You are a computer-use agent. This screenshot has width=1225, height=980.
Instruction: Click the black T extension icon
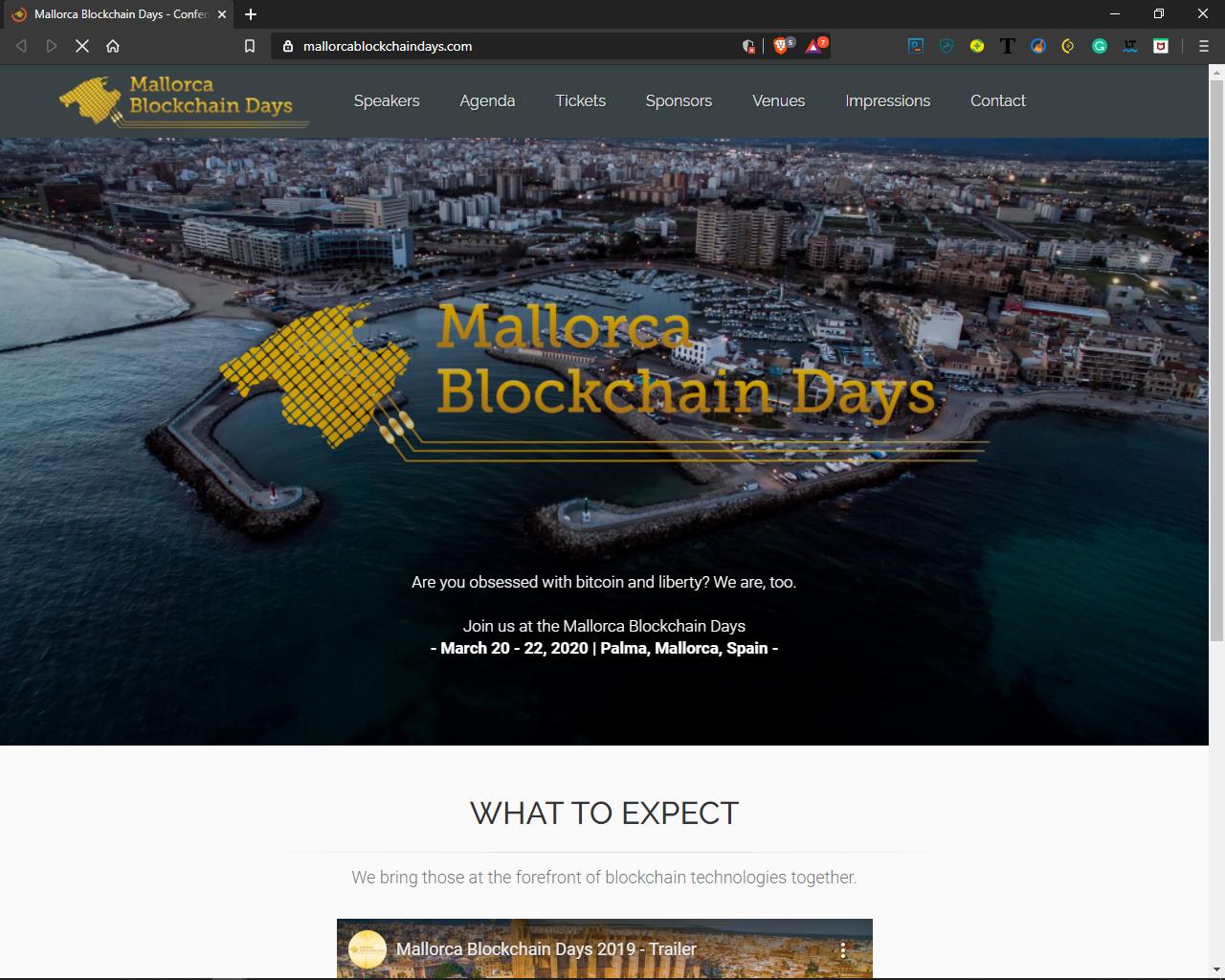tap(1008, 46)
